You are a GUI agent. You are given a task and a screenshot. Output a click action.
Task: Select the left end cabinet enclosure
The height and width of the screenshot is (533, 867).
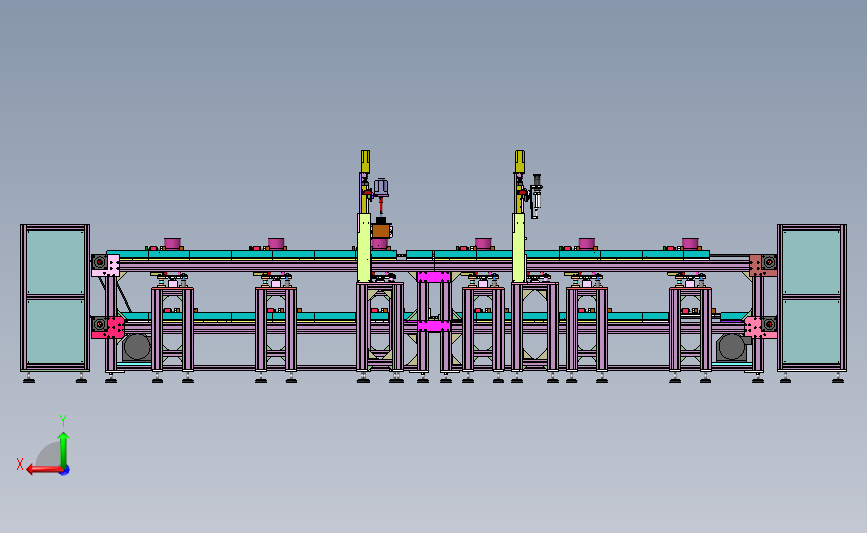pyautogui.click(x=55, y=297)
